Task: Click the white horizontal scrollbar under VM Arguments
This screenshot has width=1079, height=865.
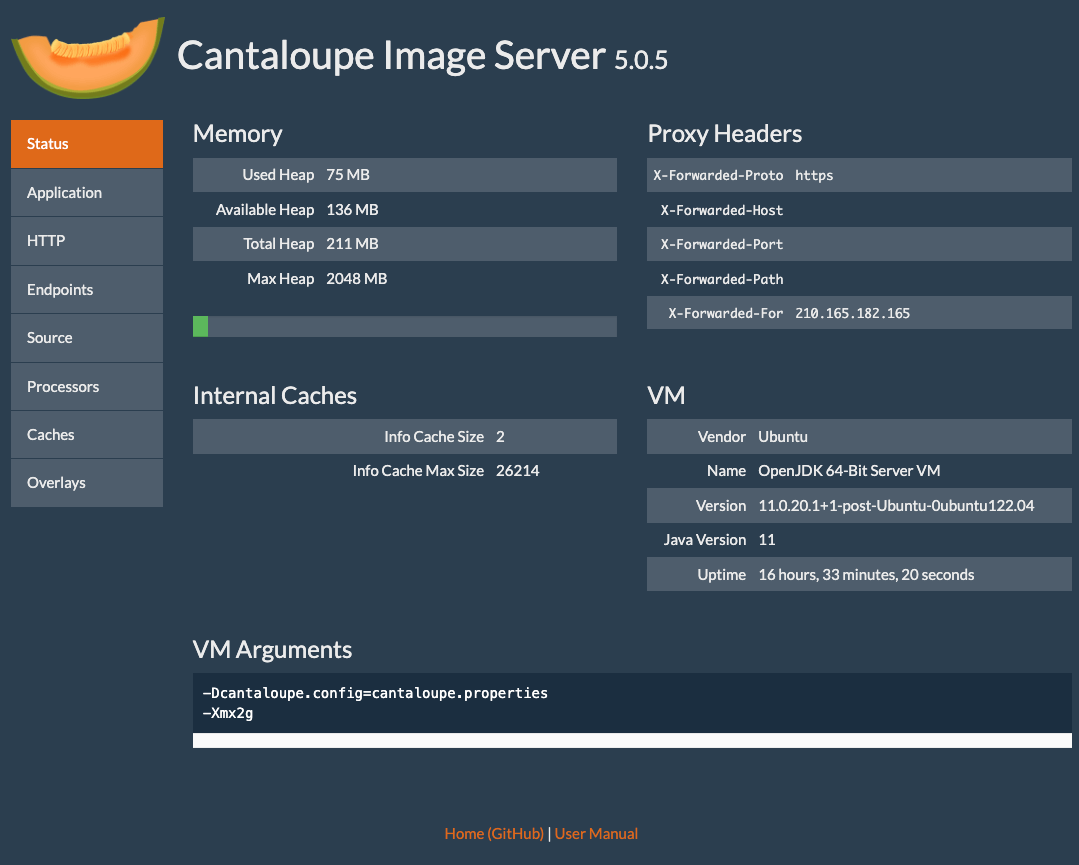Action: pyautogui.click(x=632, y=740)
